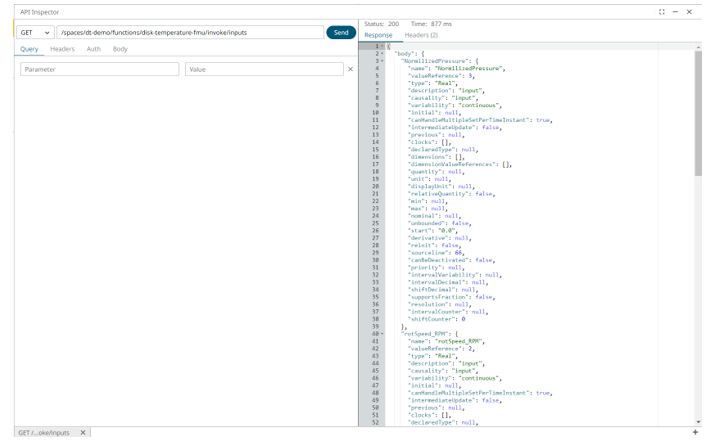
Task: Switch to the Query tab
Action: (29, 49)
